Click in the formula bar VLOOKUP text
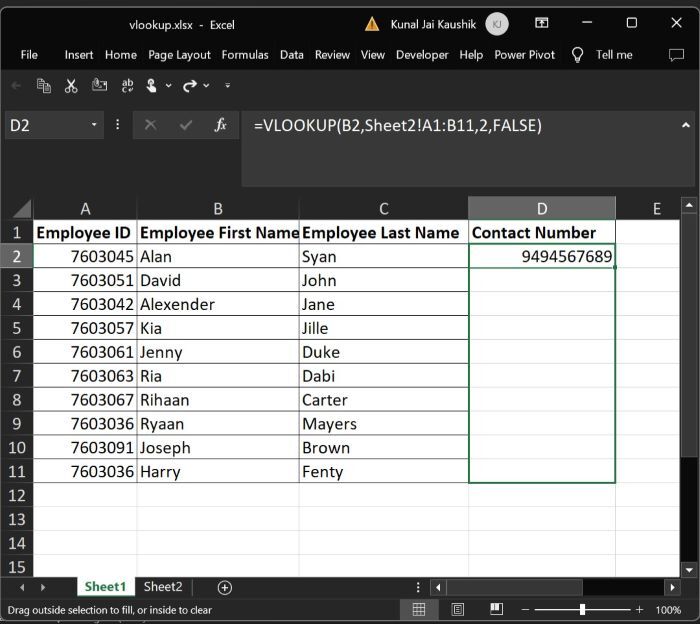700x624 pixels. [397, 125]
